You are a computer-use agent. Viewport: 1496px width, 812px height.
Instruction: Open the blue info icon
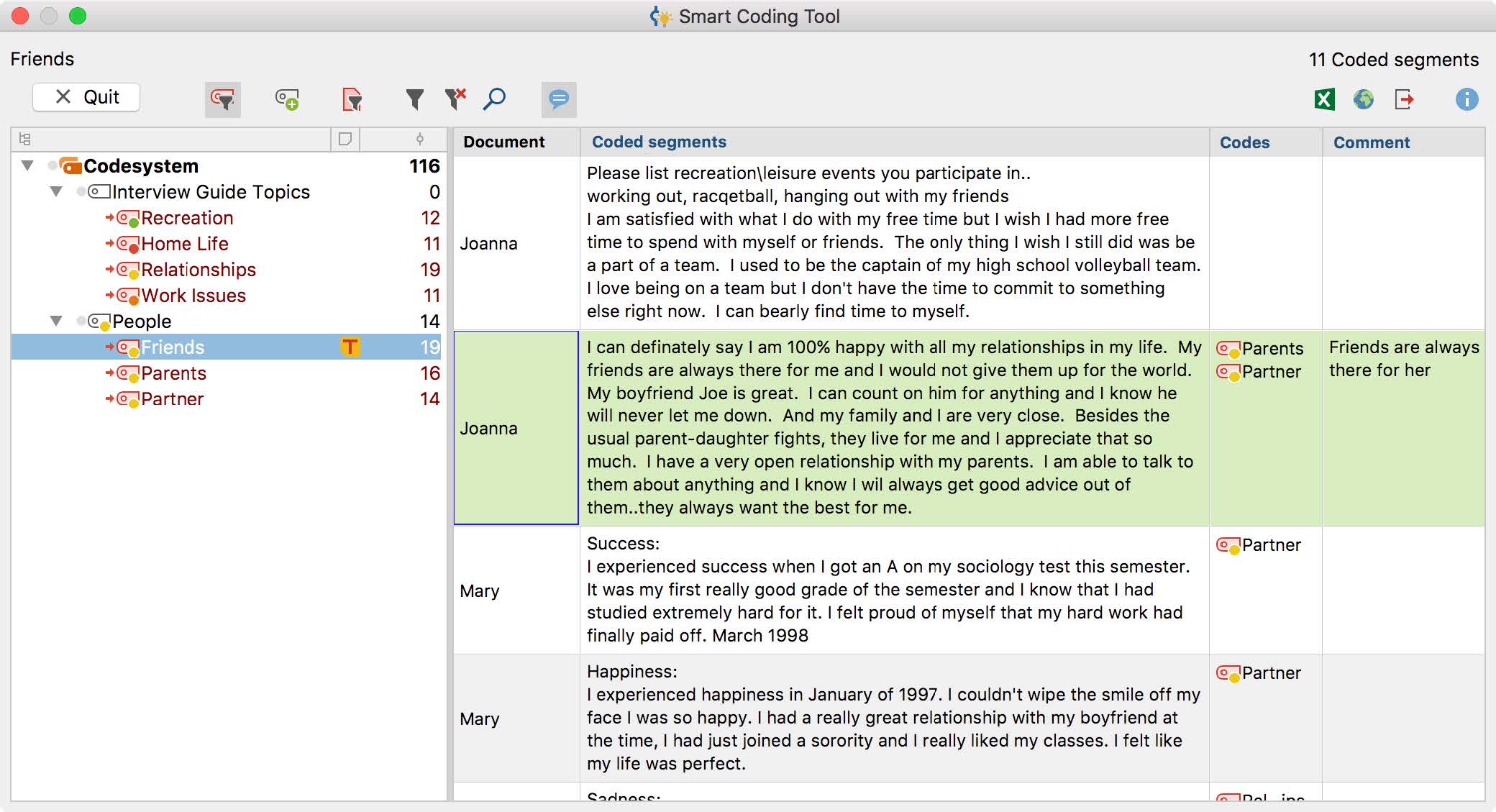(x=1467, y=99)
